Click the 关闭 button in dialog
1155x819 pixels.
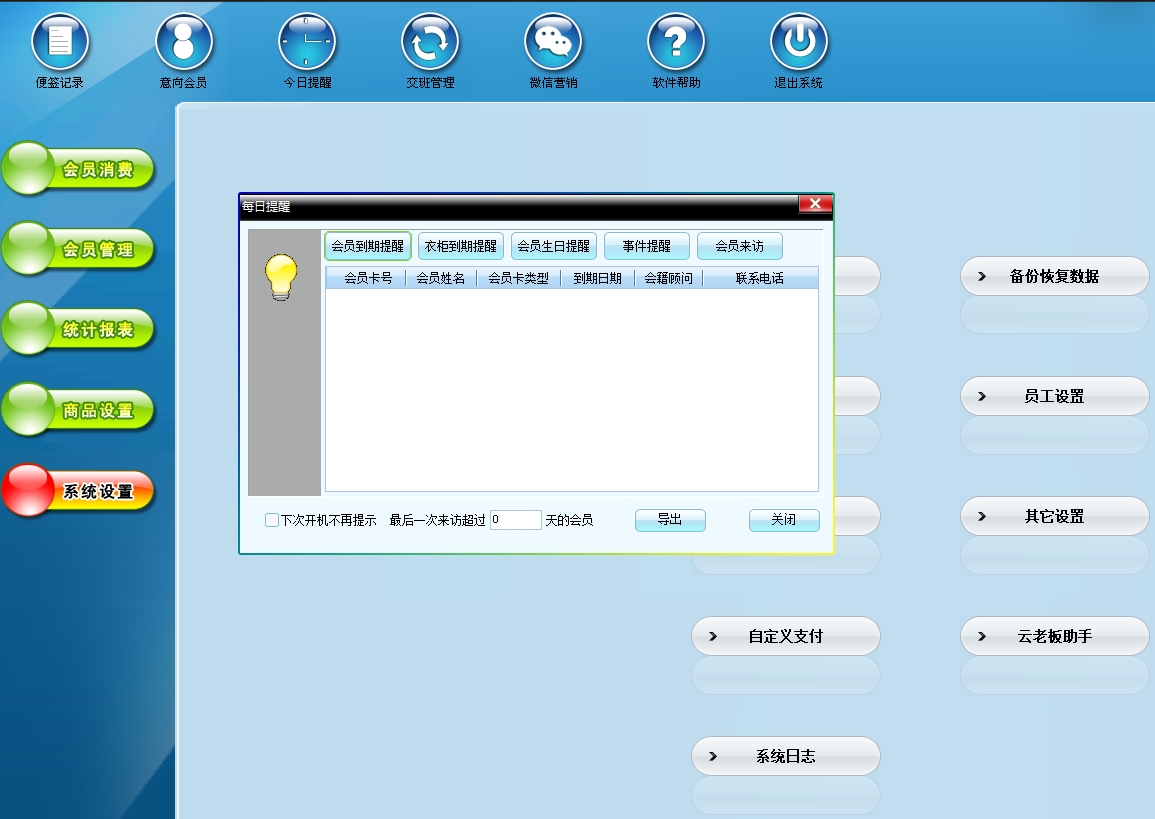[x=783, y=520]
